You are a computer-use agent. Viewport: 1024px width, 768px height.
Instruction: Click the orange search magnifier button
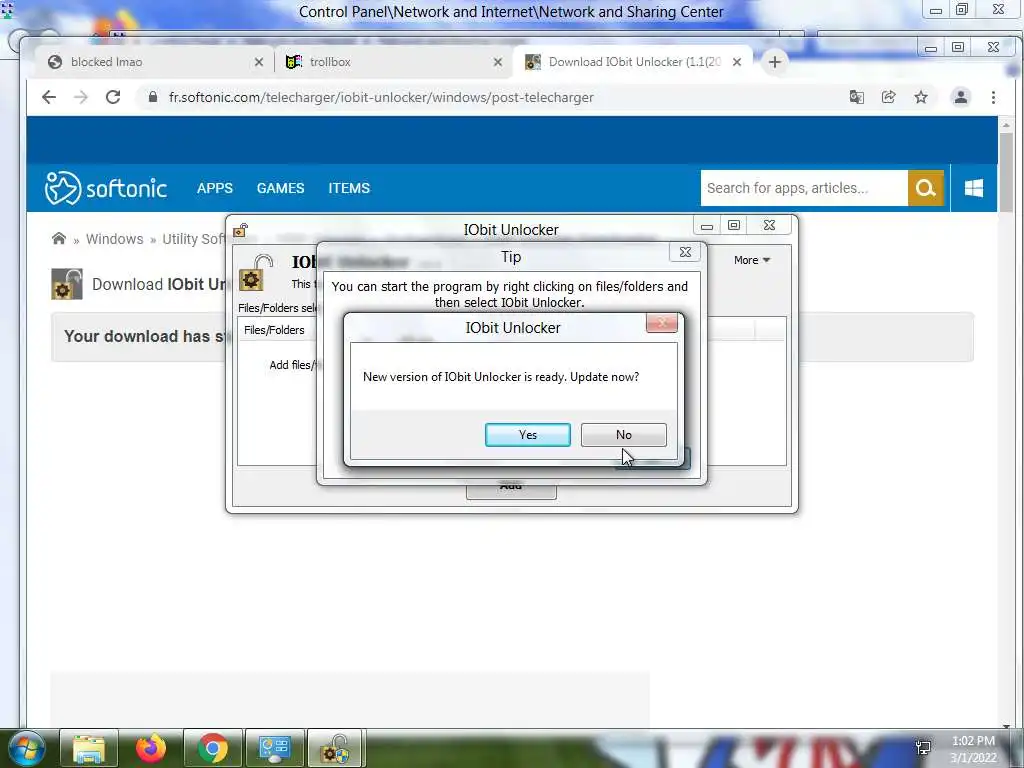pyautogui.click(x=925, y=188)
